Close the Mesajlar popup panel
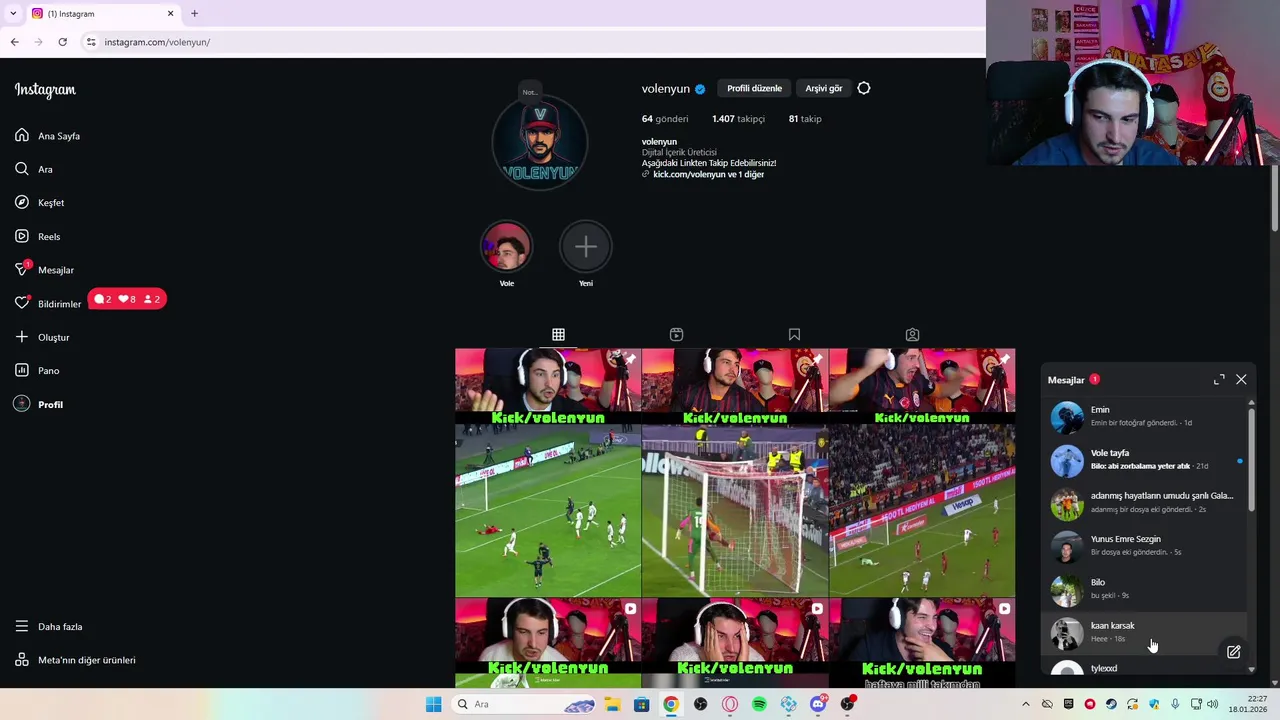Screen dimensions: 1280x720 [1241, 380]
